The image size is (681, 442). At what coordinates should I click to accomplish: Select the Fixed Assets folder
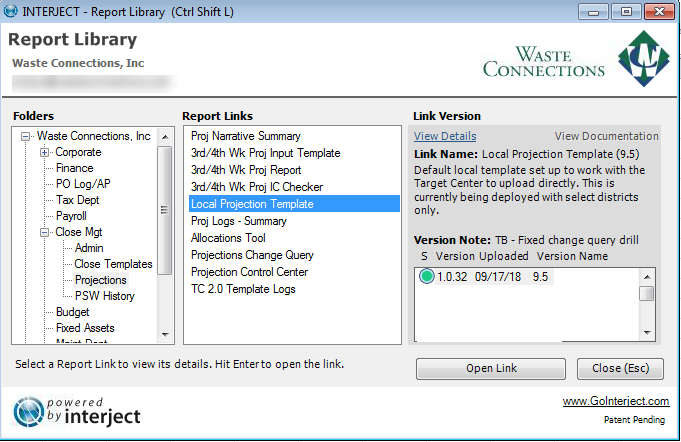tap(85, 328)
